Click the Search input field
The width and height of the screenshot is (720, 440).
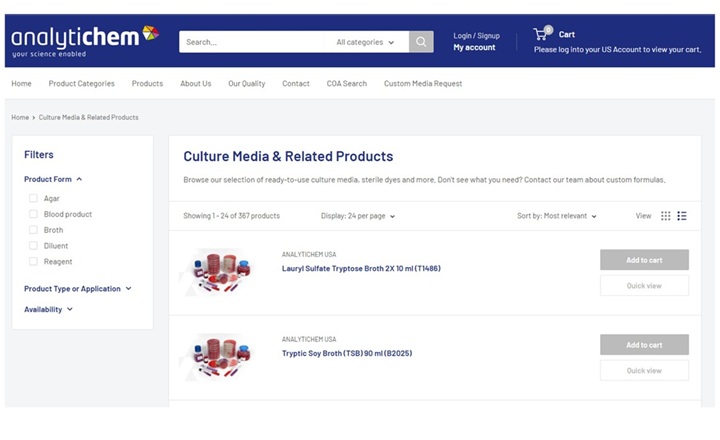pyautogui.click(x=252, y=42)
